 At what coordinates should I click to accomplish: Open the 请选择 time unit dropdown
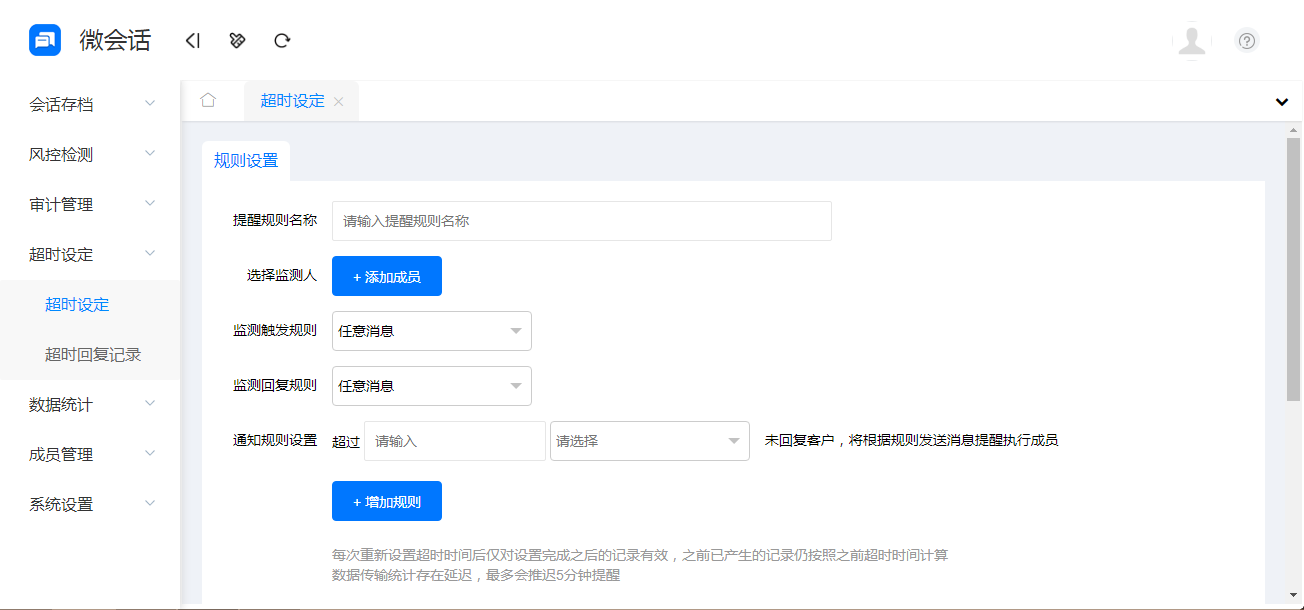649,440
